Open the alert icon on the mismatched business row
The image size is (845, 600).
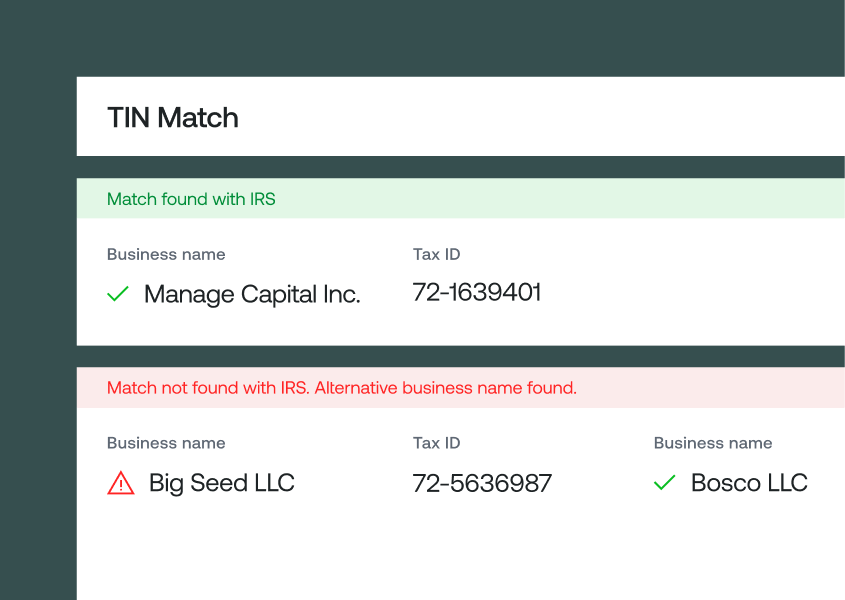120,483
